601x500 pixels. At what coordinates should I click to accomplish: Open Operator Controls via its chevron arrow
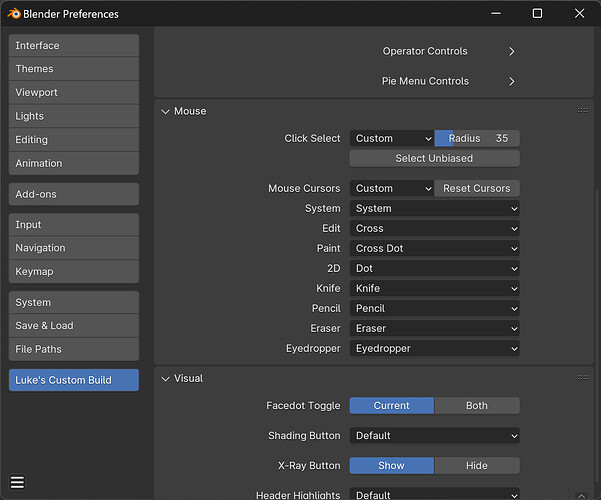click(x=512, y=51)
